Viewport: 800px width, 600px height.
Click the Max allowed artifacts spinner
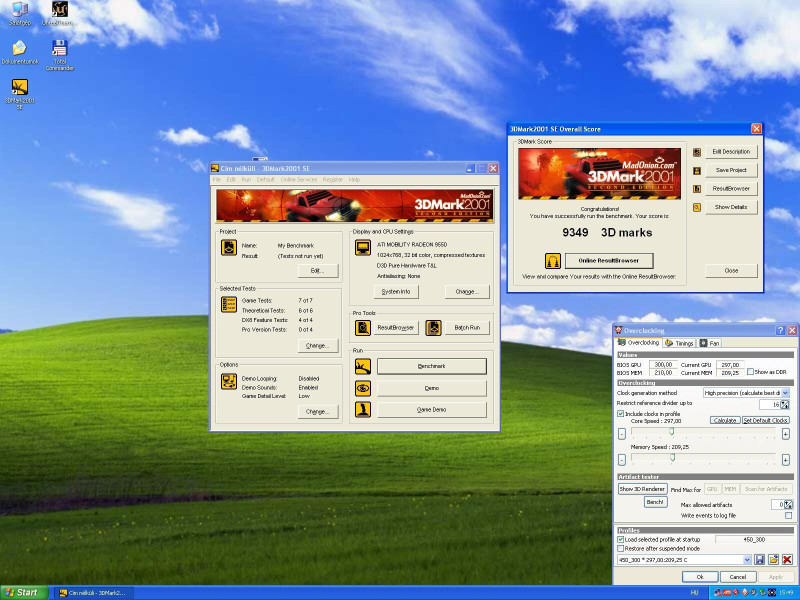pos(788,505)
